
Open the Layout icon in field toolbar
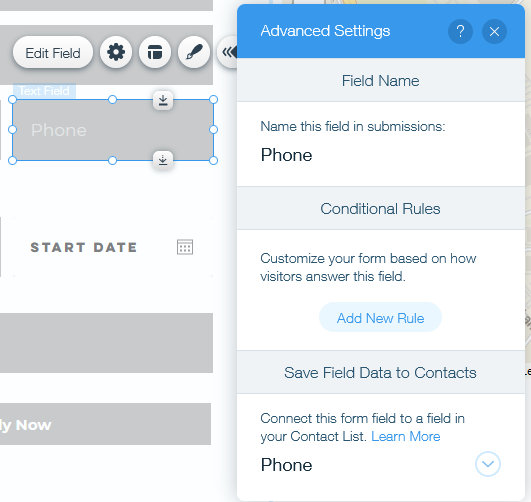[x=155, y=53]
